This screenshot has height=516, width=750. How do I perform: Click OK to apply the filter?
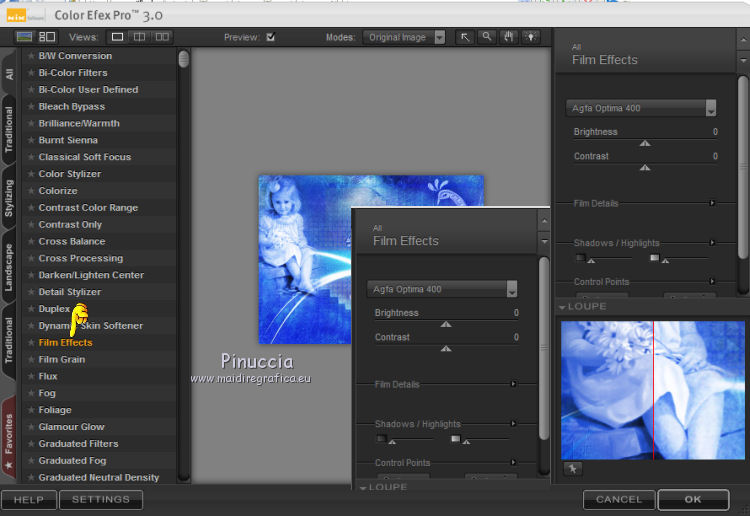693,500
